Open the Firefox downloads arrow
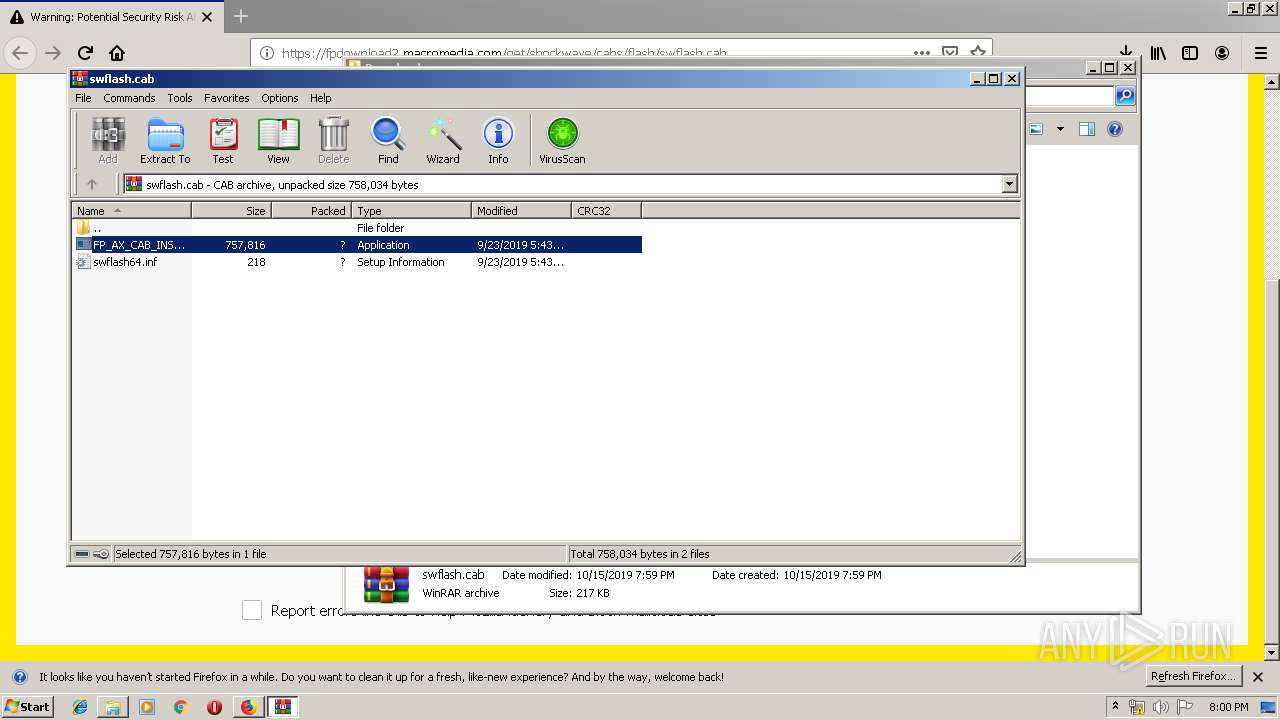Viewport: 1280px width, 720px height. click(1125, 53)
